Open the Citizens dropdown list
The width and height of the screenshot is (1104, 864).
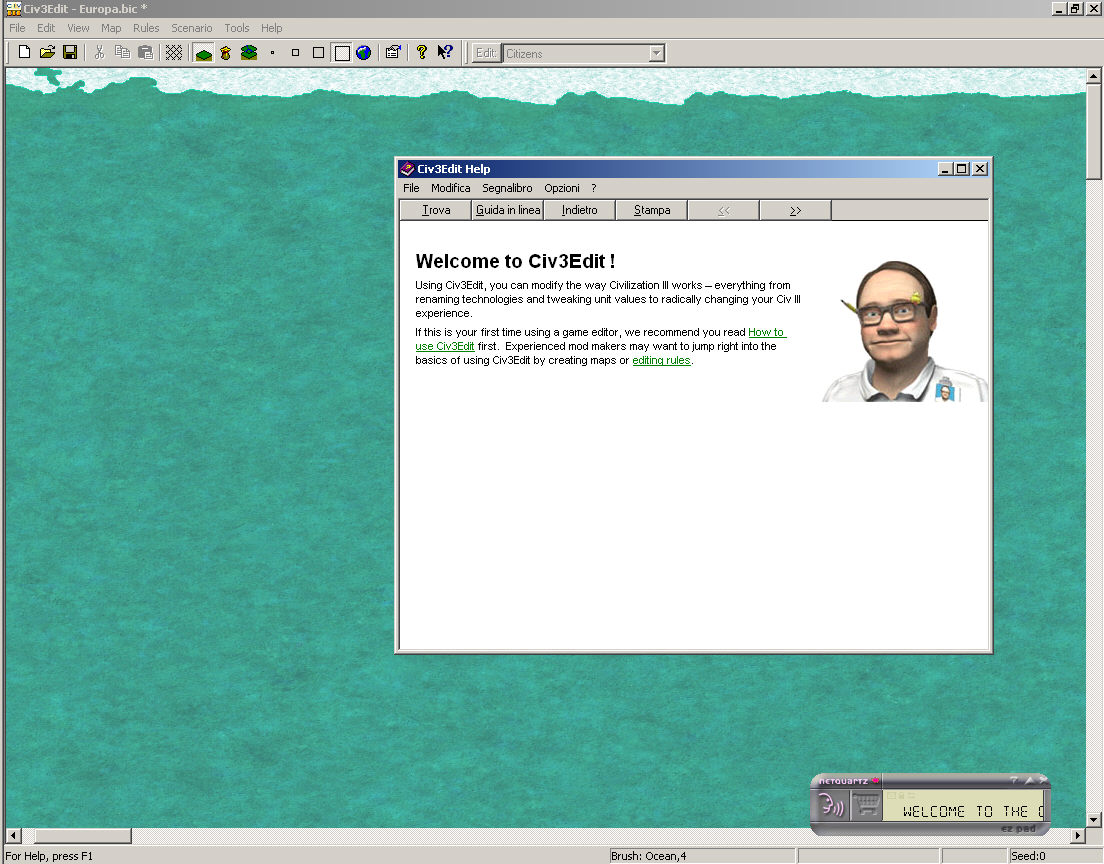click(657, 54)
